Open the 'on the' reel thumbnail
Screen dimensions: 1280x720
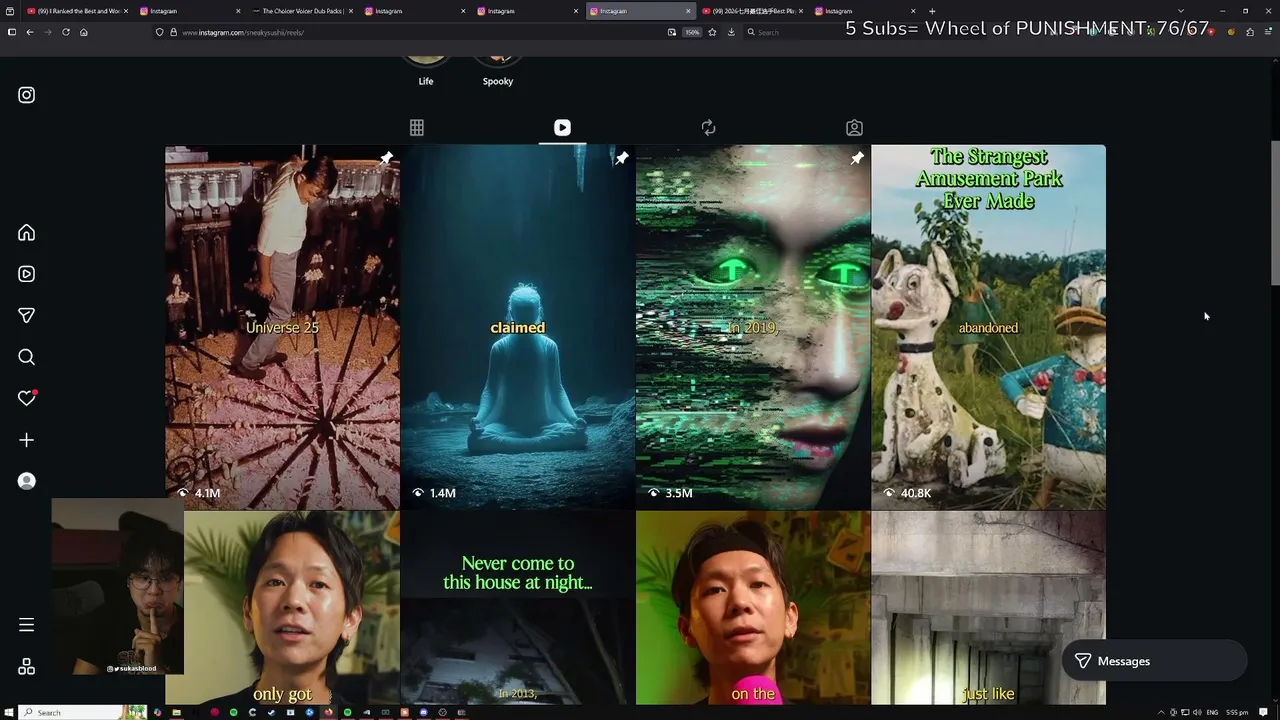coord(753,608)
